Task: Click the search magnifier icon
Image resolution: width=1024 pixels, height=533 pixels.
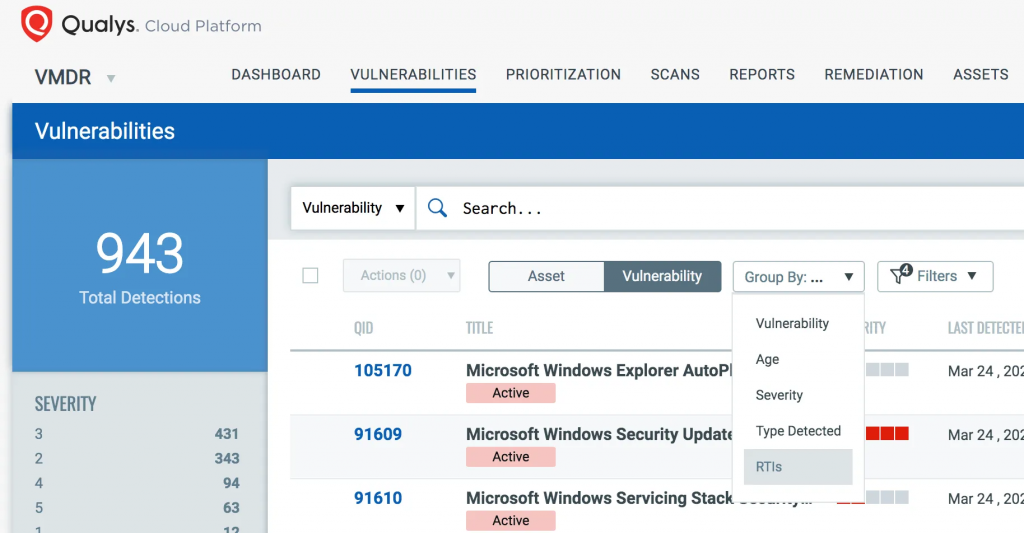Action: 437,208
